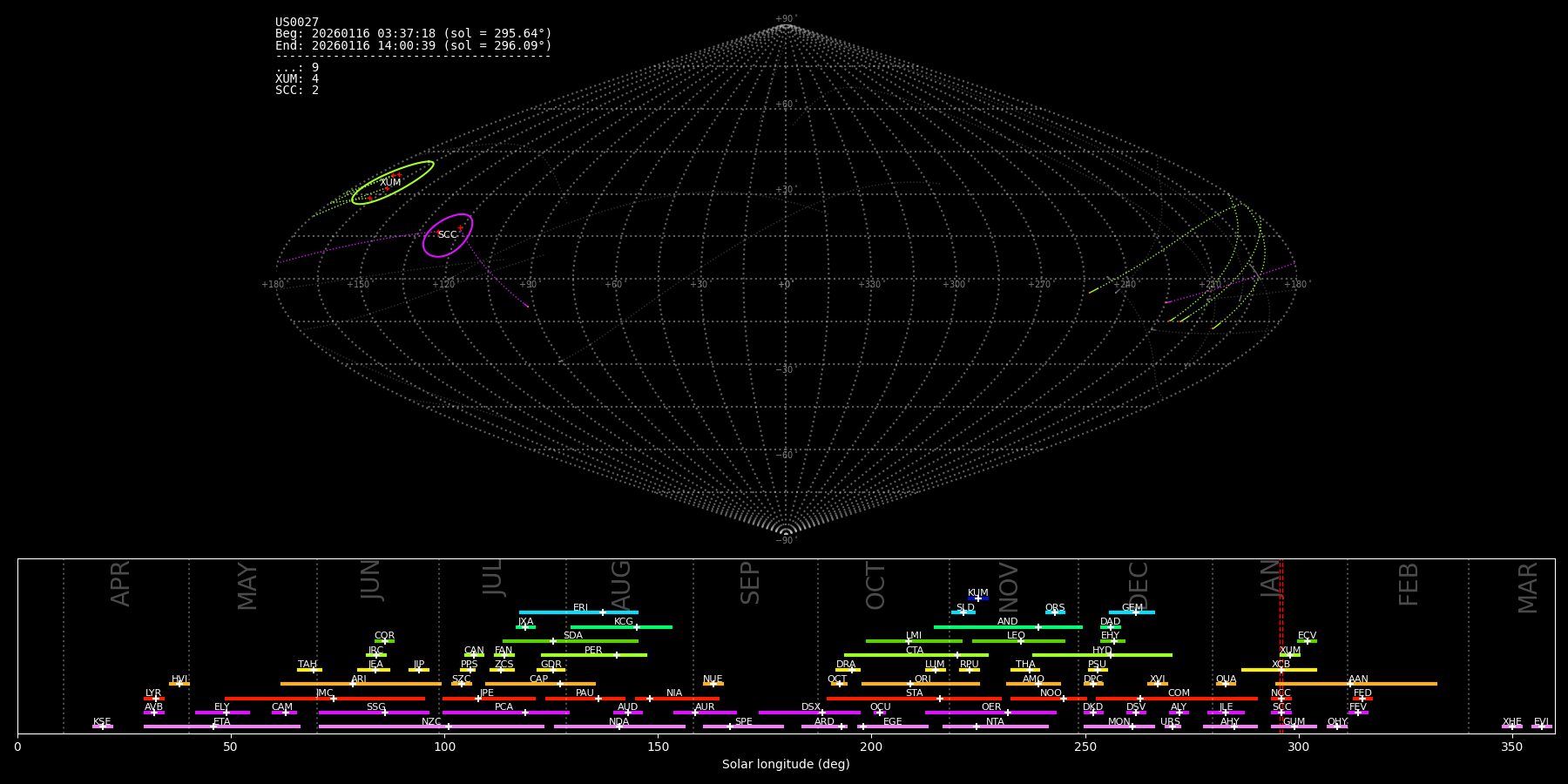Click the NZC shower label

(431, 722)
